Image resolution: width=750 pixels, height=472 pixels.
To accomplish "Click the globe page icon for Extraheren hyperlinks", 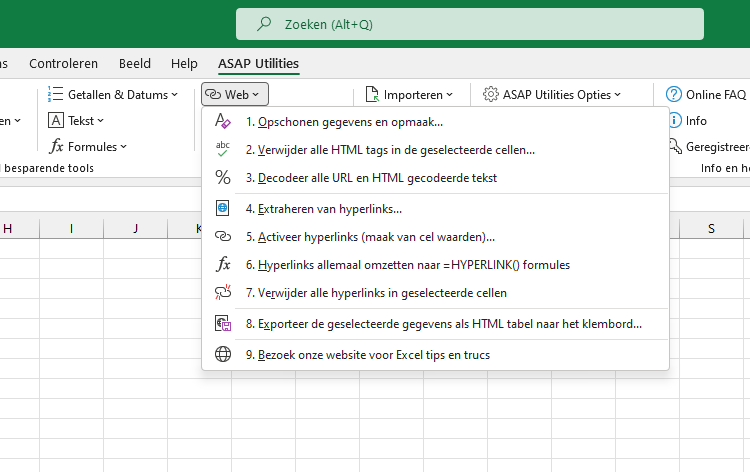I will (223, 209).
